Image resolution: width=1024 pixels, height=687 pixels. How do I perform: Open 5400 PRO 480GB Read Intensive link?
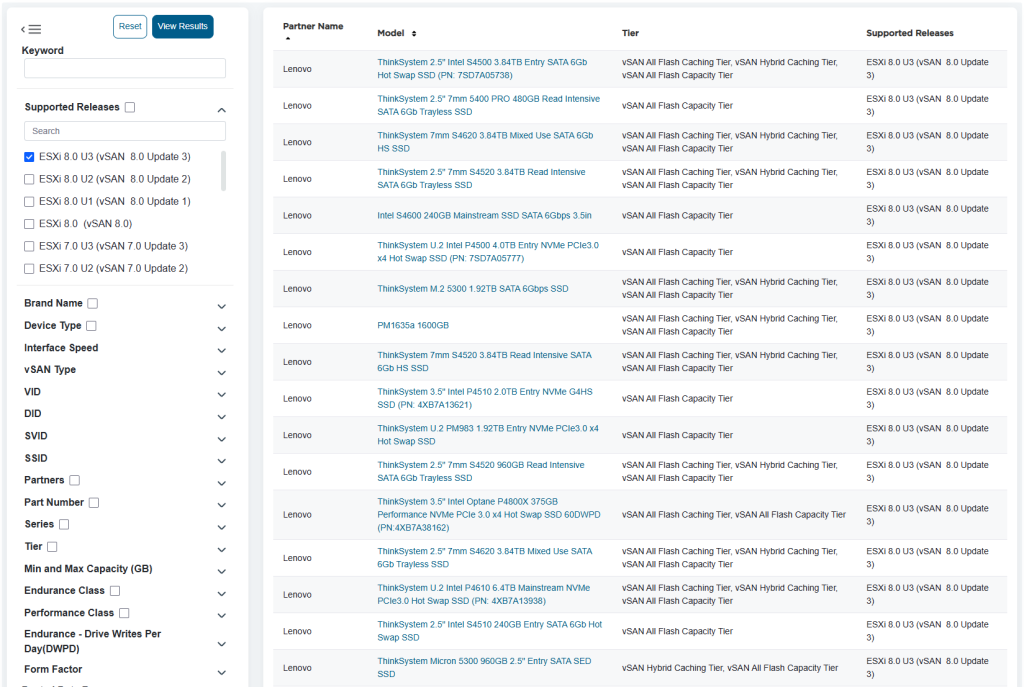(488, 105)
